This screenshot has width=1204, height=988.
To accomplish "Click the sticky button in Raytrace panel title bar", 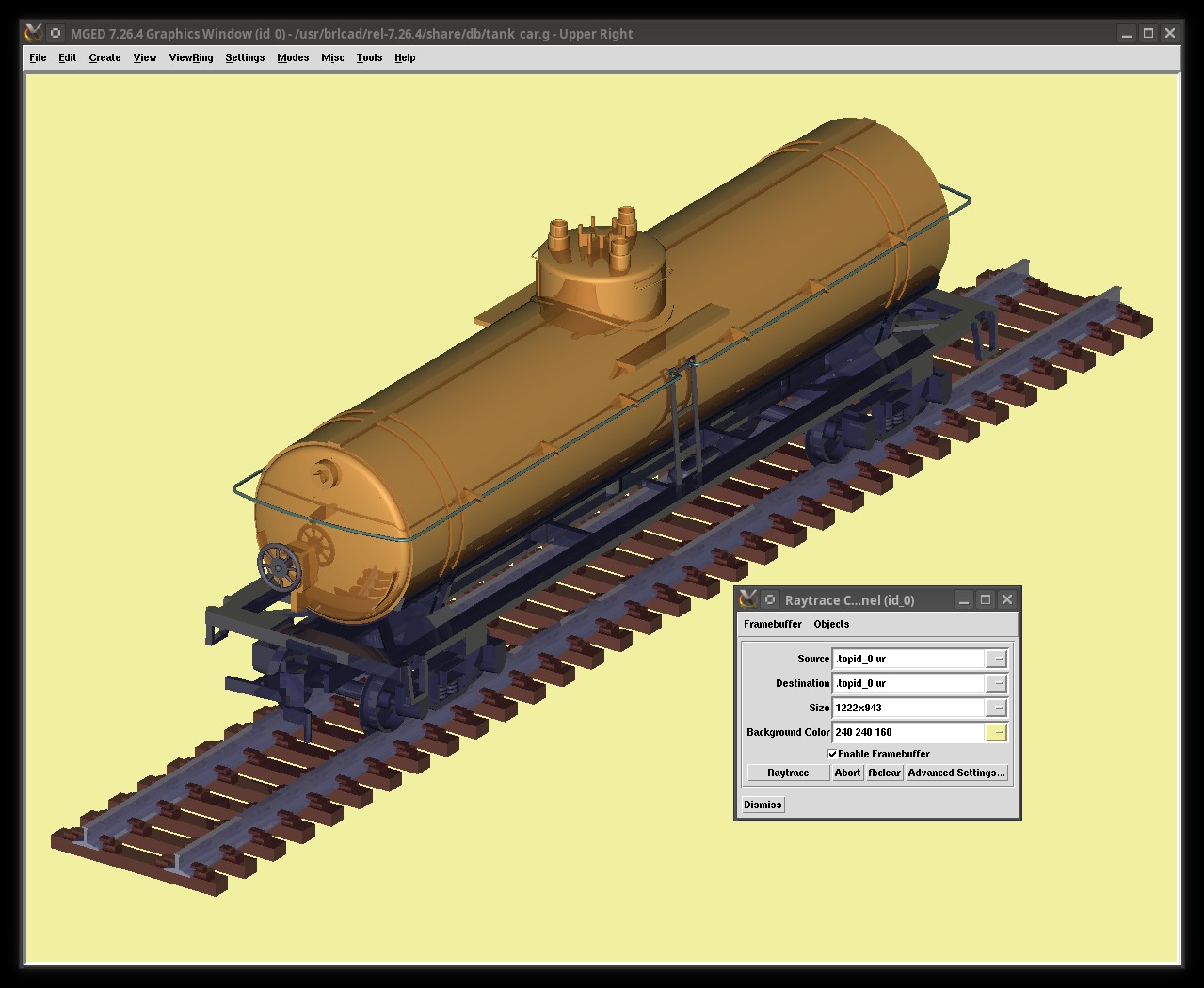I will (x=770, y=599).
